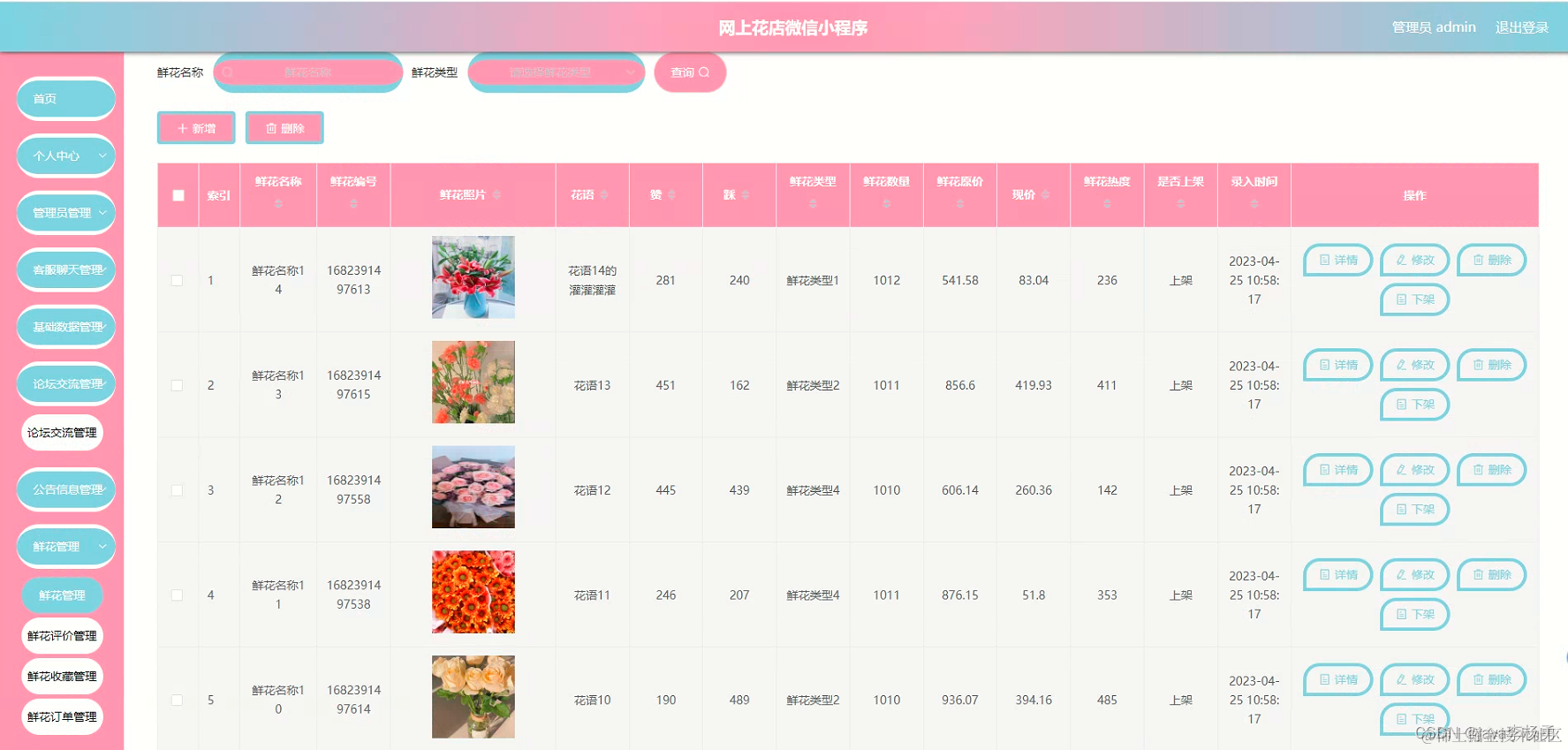Click the 查询 search button
The width and height of the screenshot is (1568, 750).
[690, 72]
